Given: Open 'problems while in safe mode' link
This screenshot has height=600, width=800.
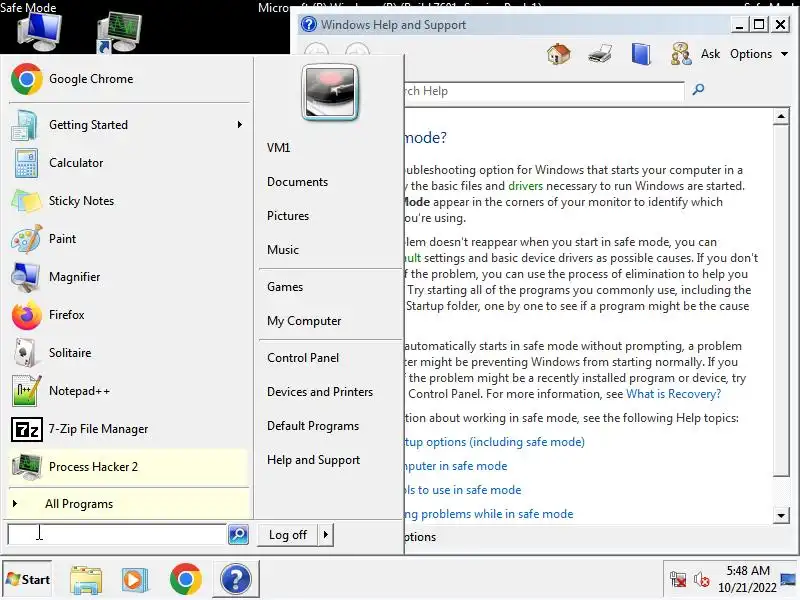Looking at the screenshot, I should [x=489, y=514].
